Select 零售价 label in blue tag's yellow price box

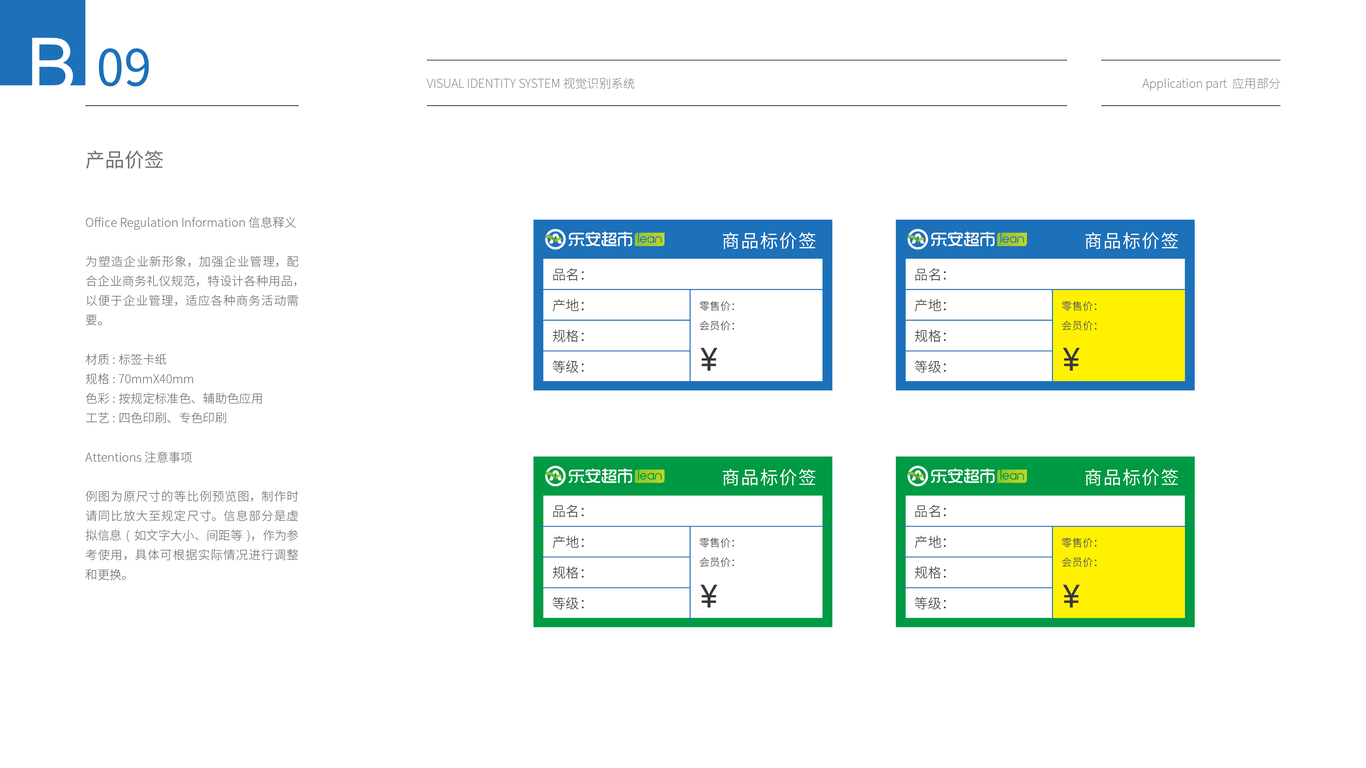click(x=1078, y=306)
